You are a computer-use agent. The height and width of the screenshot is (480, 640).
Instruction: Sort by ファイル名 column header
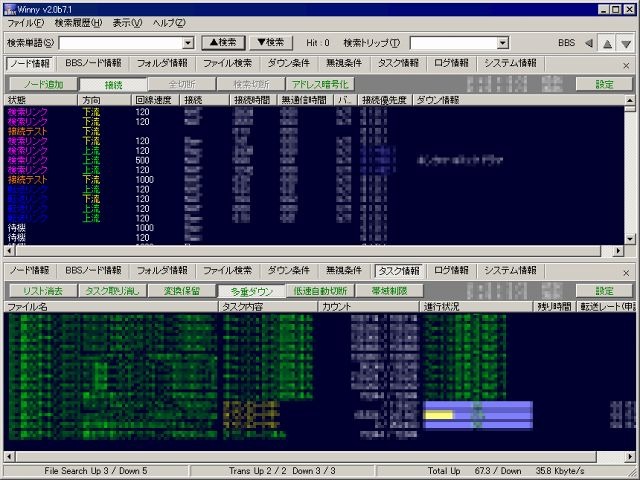point(111,307)
